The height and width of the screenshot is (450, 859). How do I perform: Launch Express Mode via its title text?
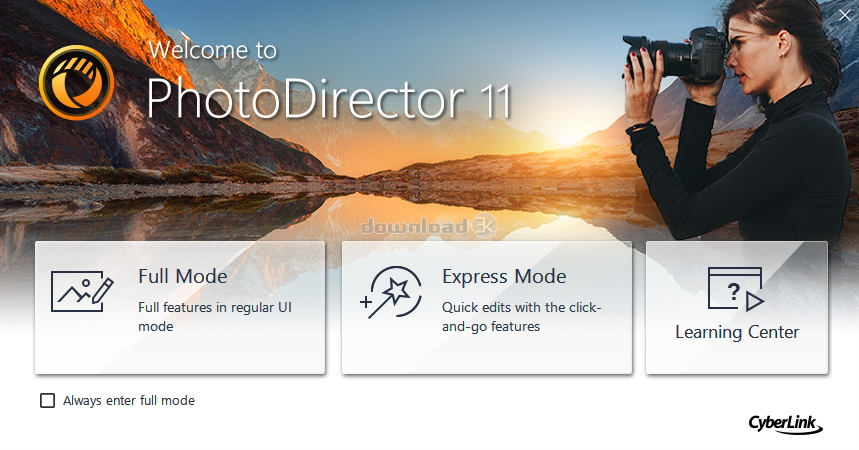point(504,277)
